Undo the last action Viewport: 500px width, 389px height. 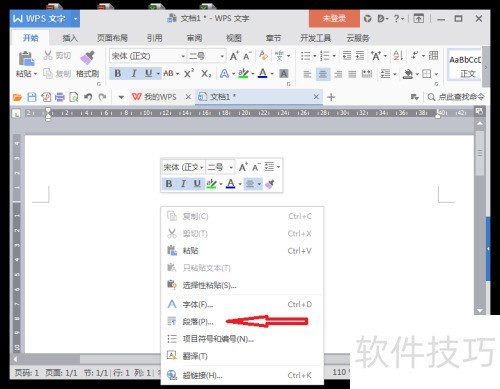(x=88, y=97)
